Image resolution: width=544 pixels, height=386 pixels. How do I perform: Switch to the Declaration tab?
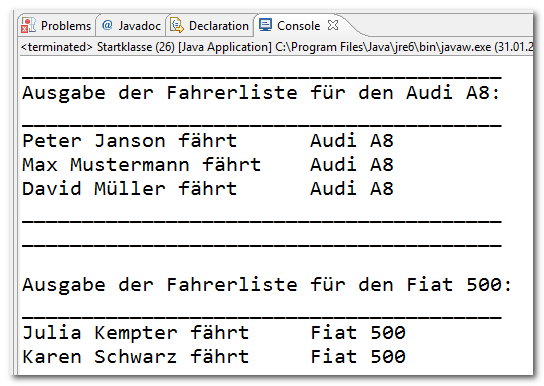[x=210, y=26]
